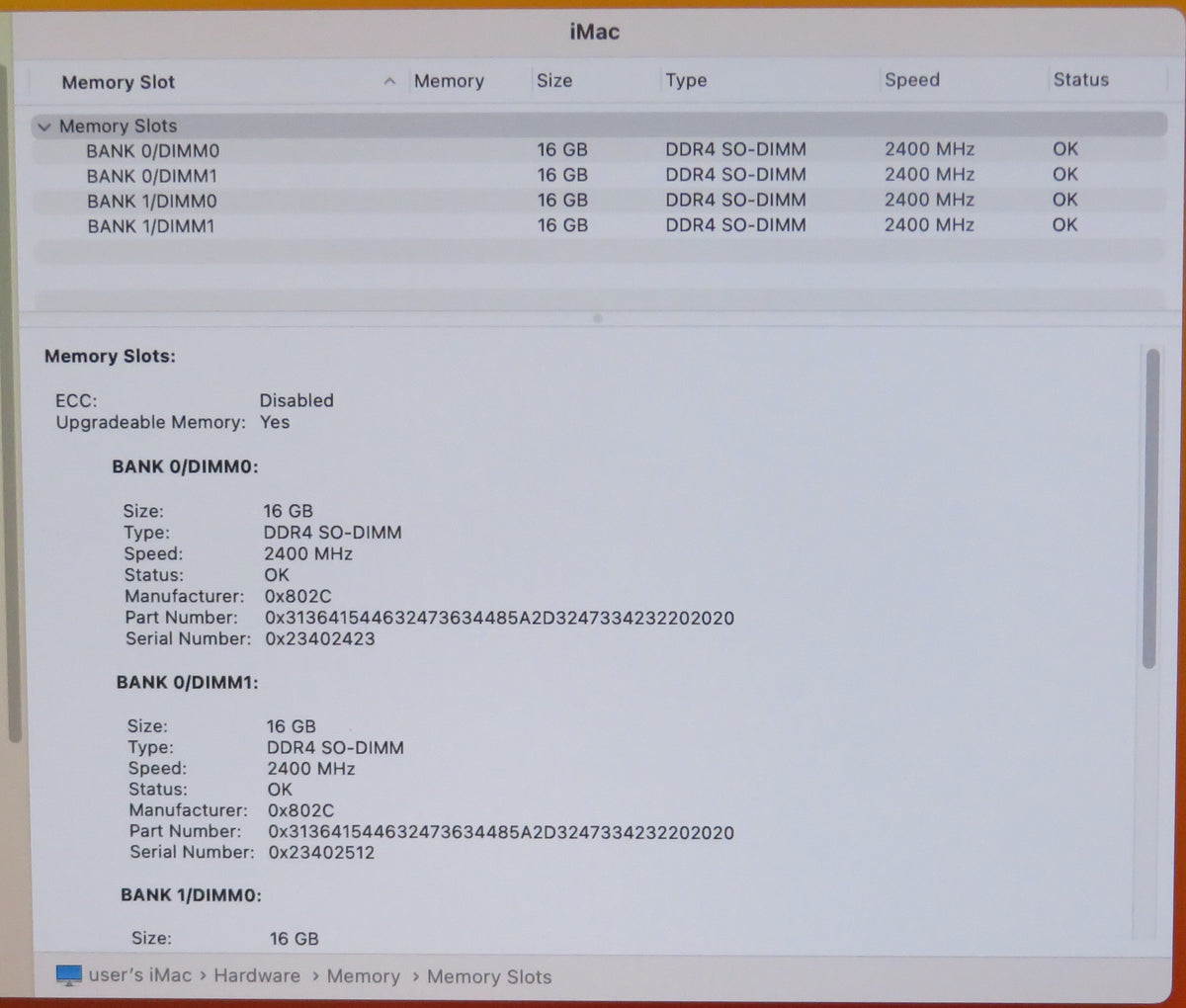Click DDR4 SO-DIMM type in BANK 1/DIMM0 row
The width and height of the screenshot is (1186, 1008).
735,200
